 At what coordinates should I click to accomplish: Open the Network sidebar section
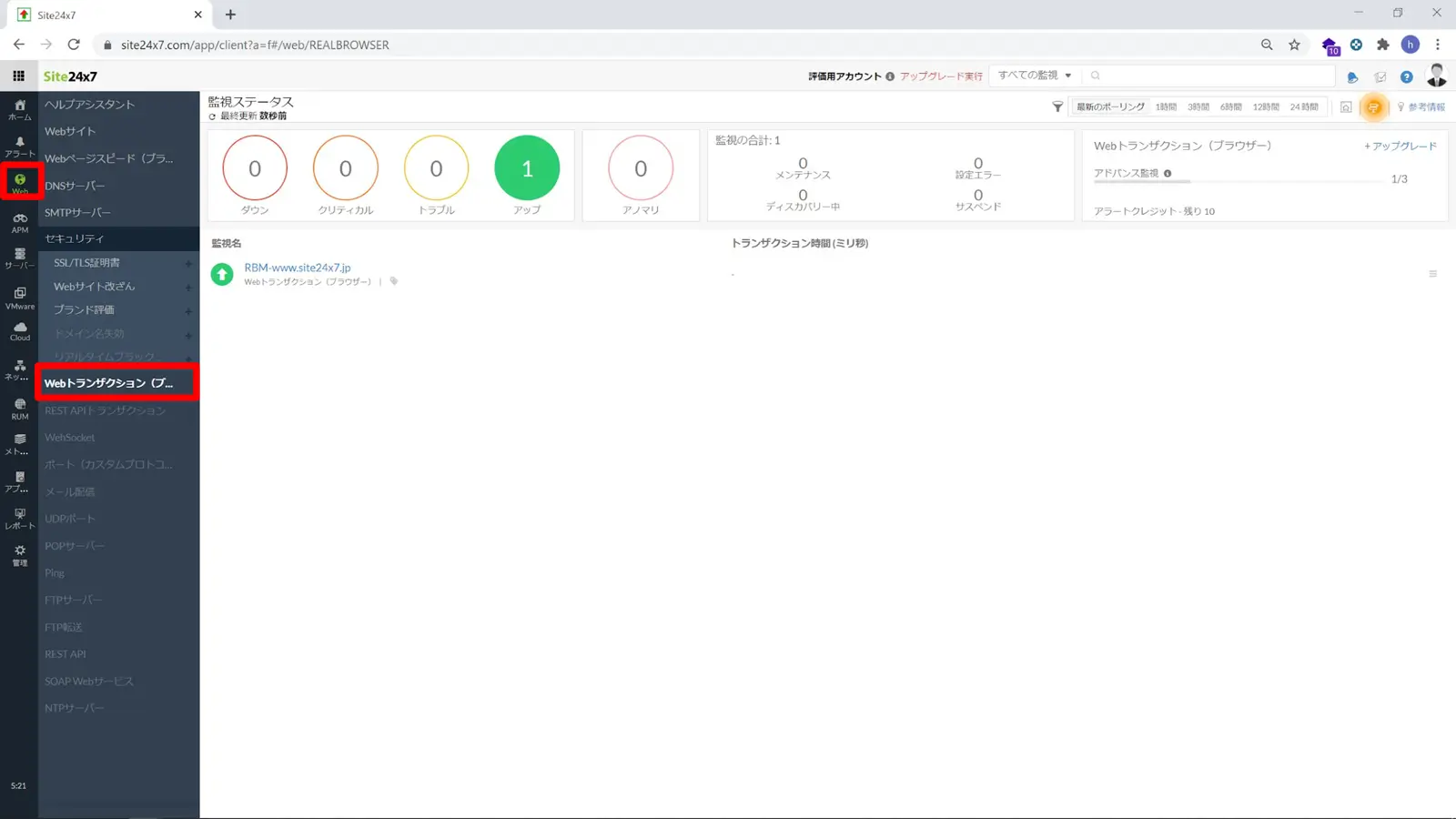click(19, 369)
